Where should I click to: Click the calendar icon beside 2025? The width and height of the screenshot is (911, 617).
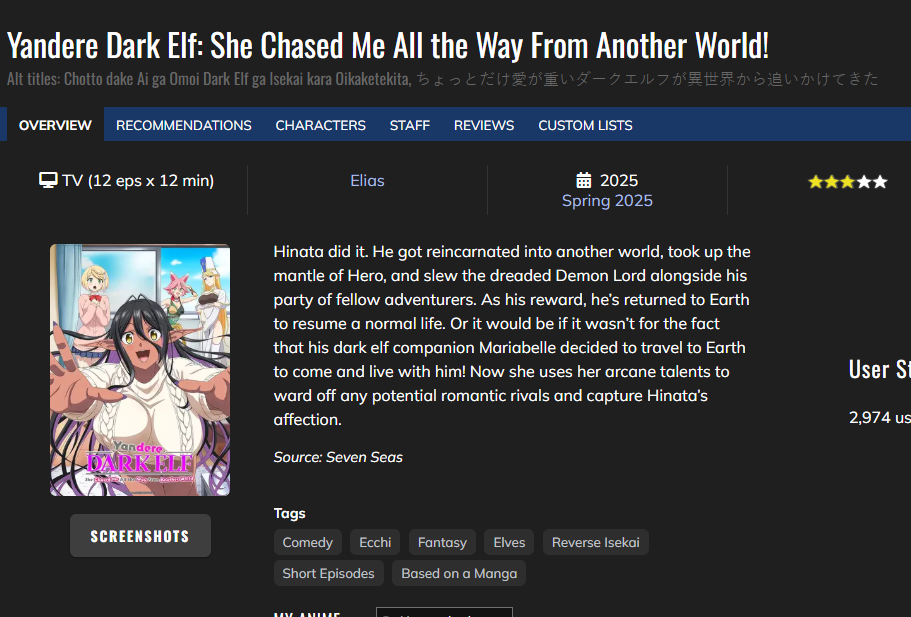[583, 180]
